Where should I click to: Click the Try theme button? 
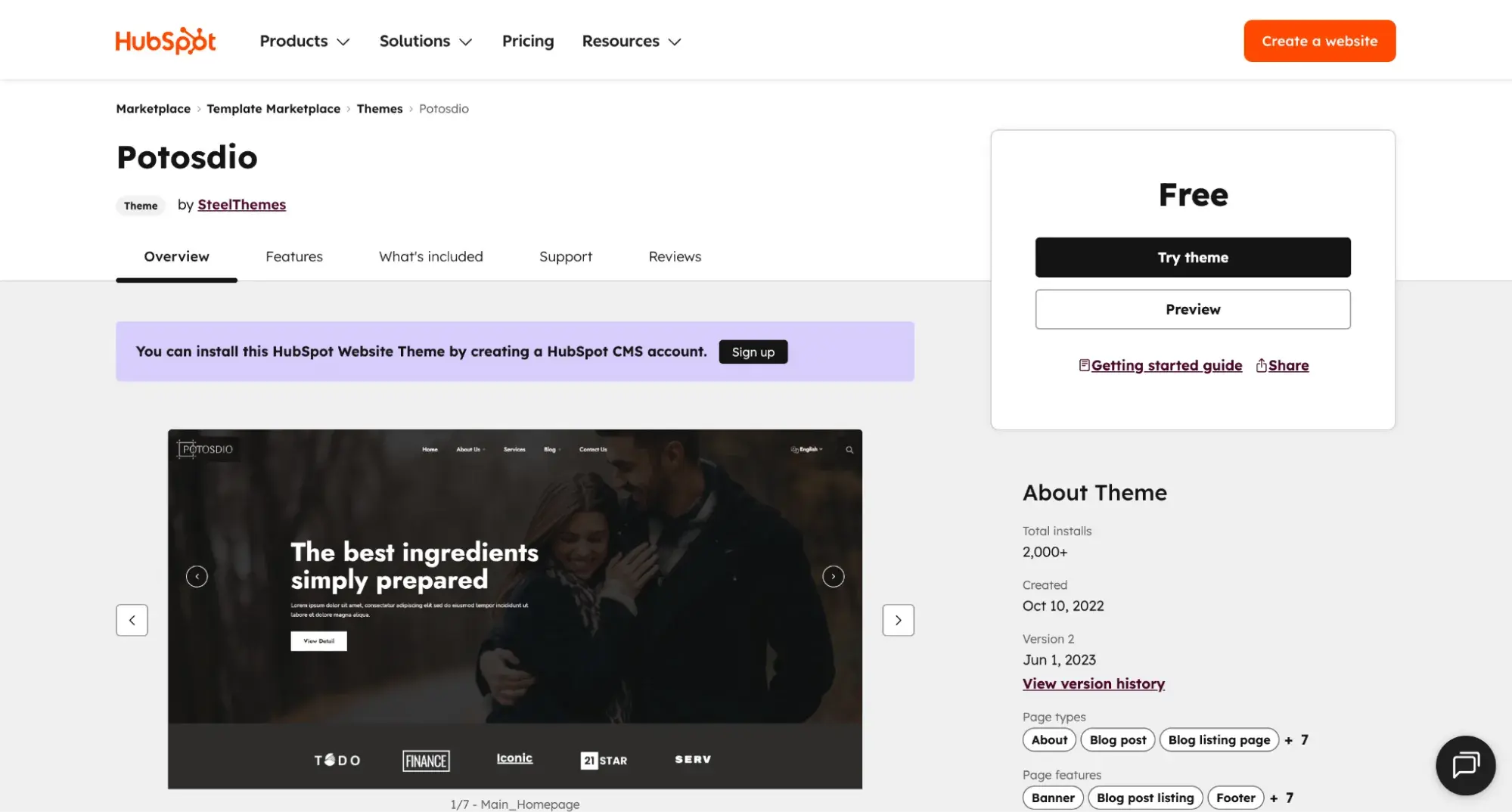1192,257
